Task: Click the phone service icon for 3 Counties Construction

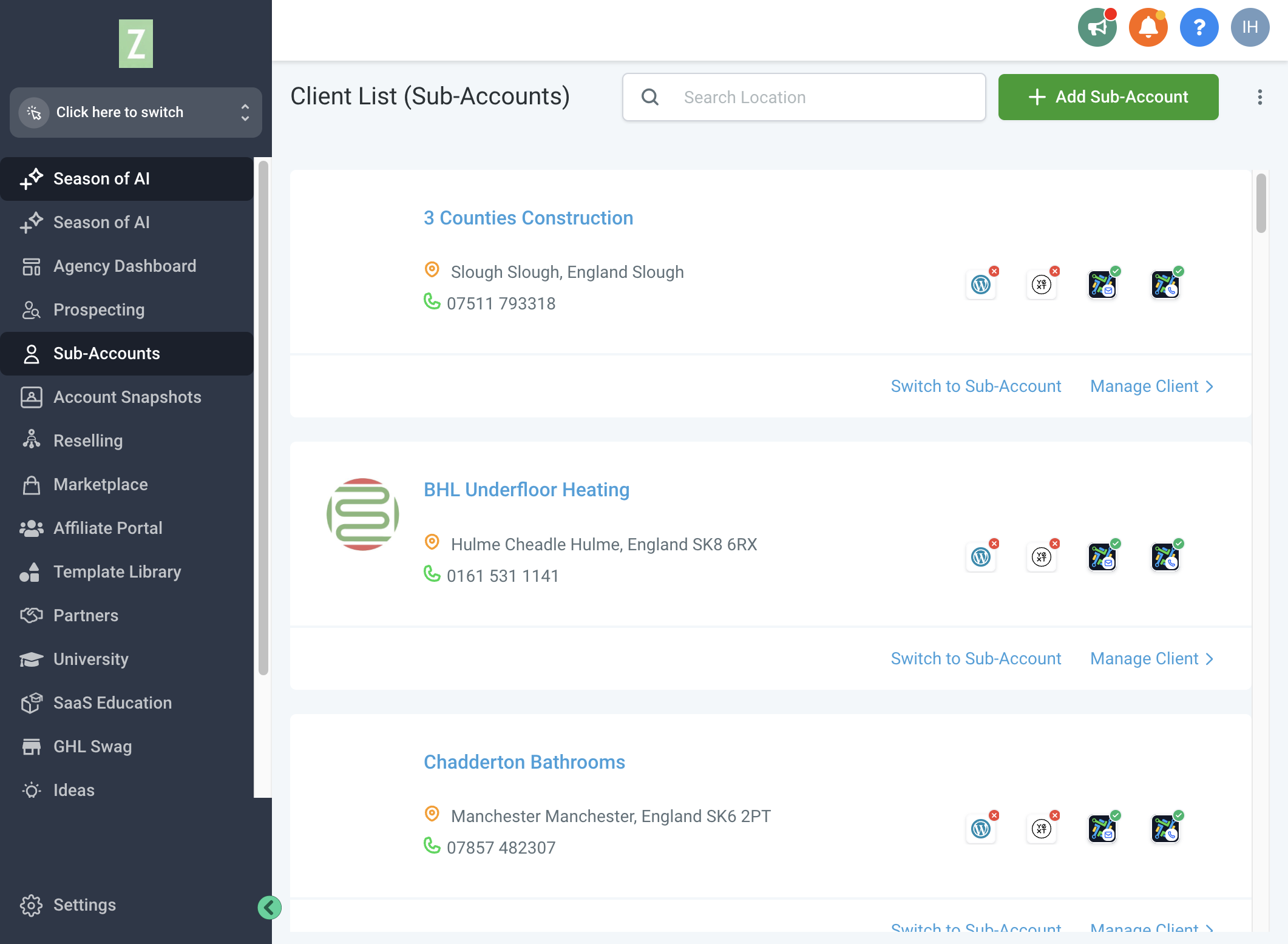Action: pyautogui.click(x=1165, y=285)
